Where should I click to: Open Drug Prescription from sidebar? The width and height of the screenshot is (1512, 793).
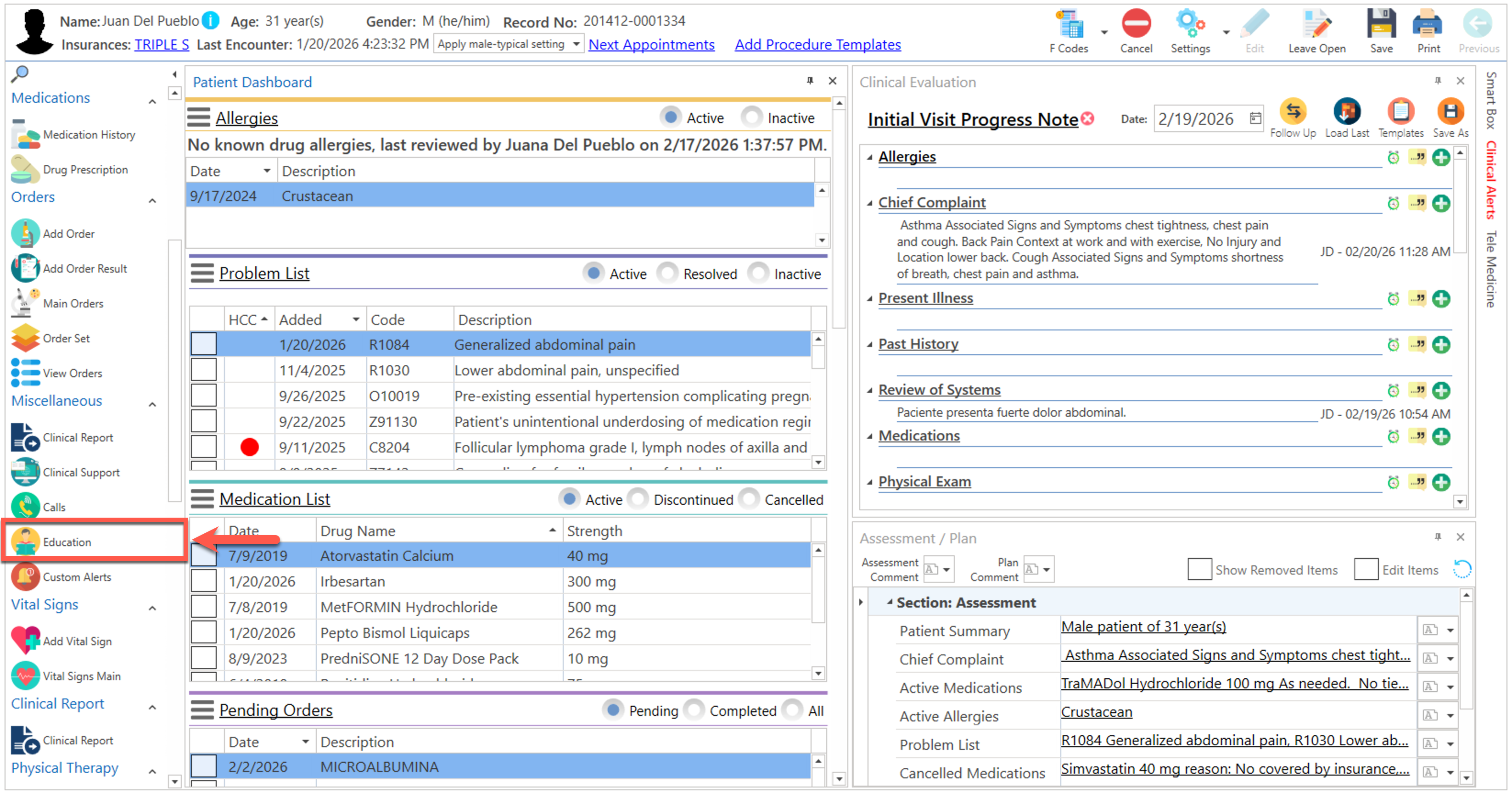tap(84, 170)
